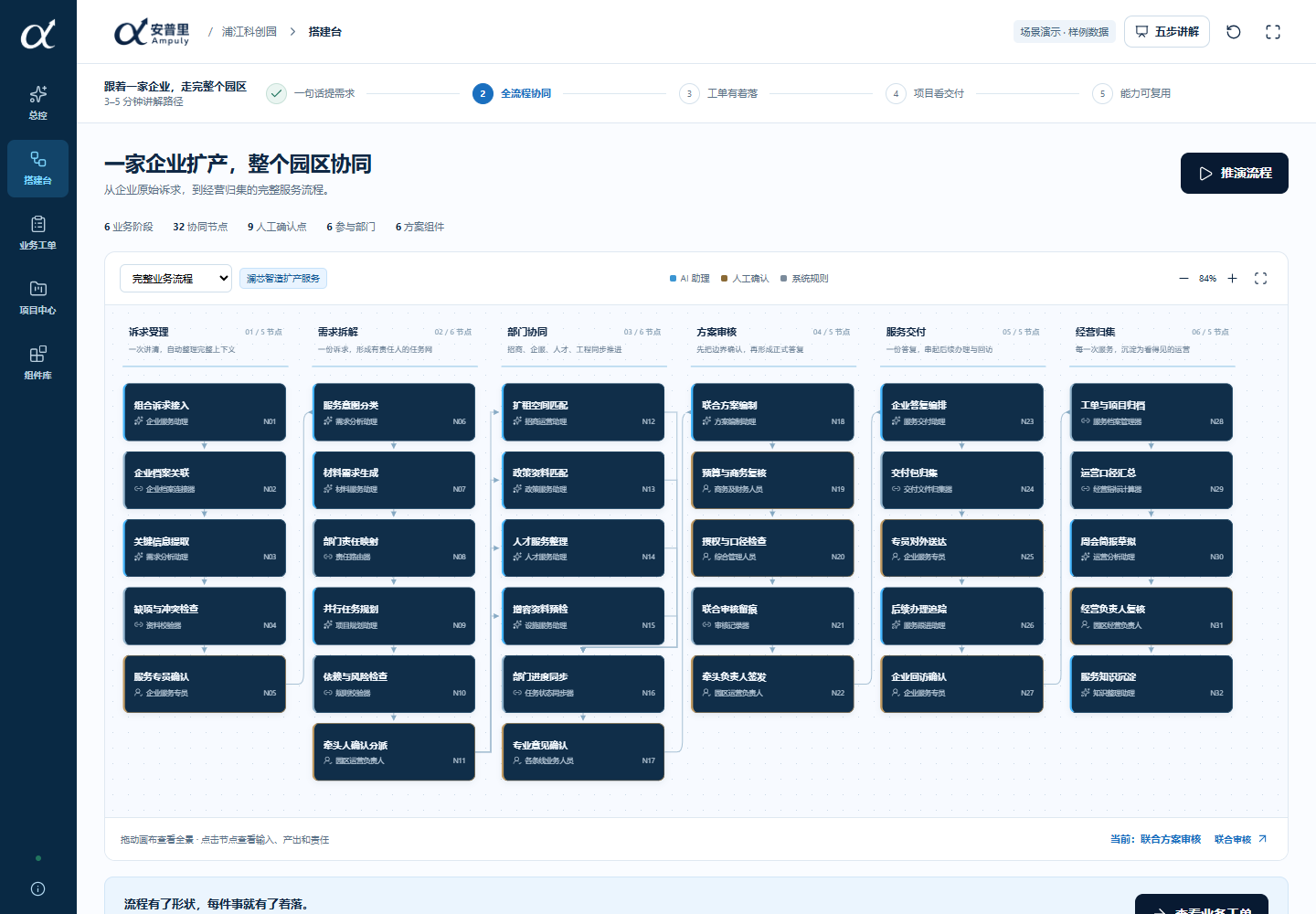
Task: Select node N06 服务意图分类
Action: pyautogui.click(x=394, y=412)
